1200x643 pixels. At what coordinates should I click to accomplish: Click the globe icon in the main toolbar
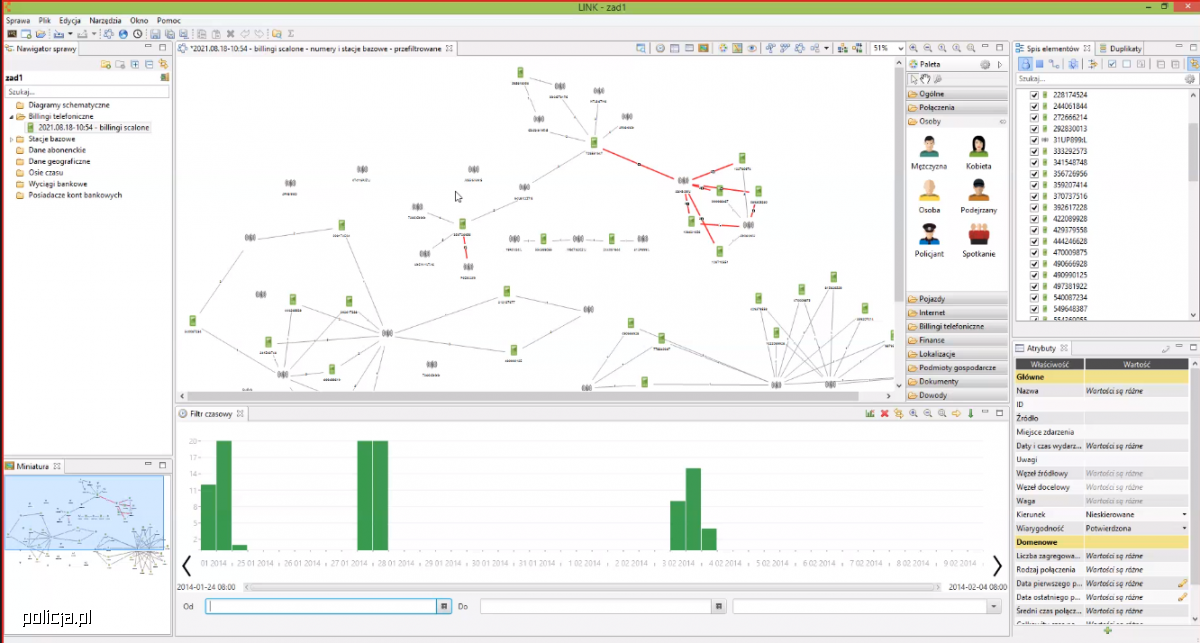(123, 34)
